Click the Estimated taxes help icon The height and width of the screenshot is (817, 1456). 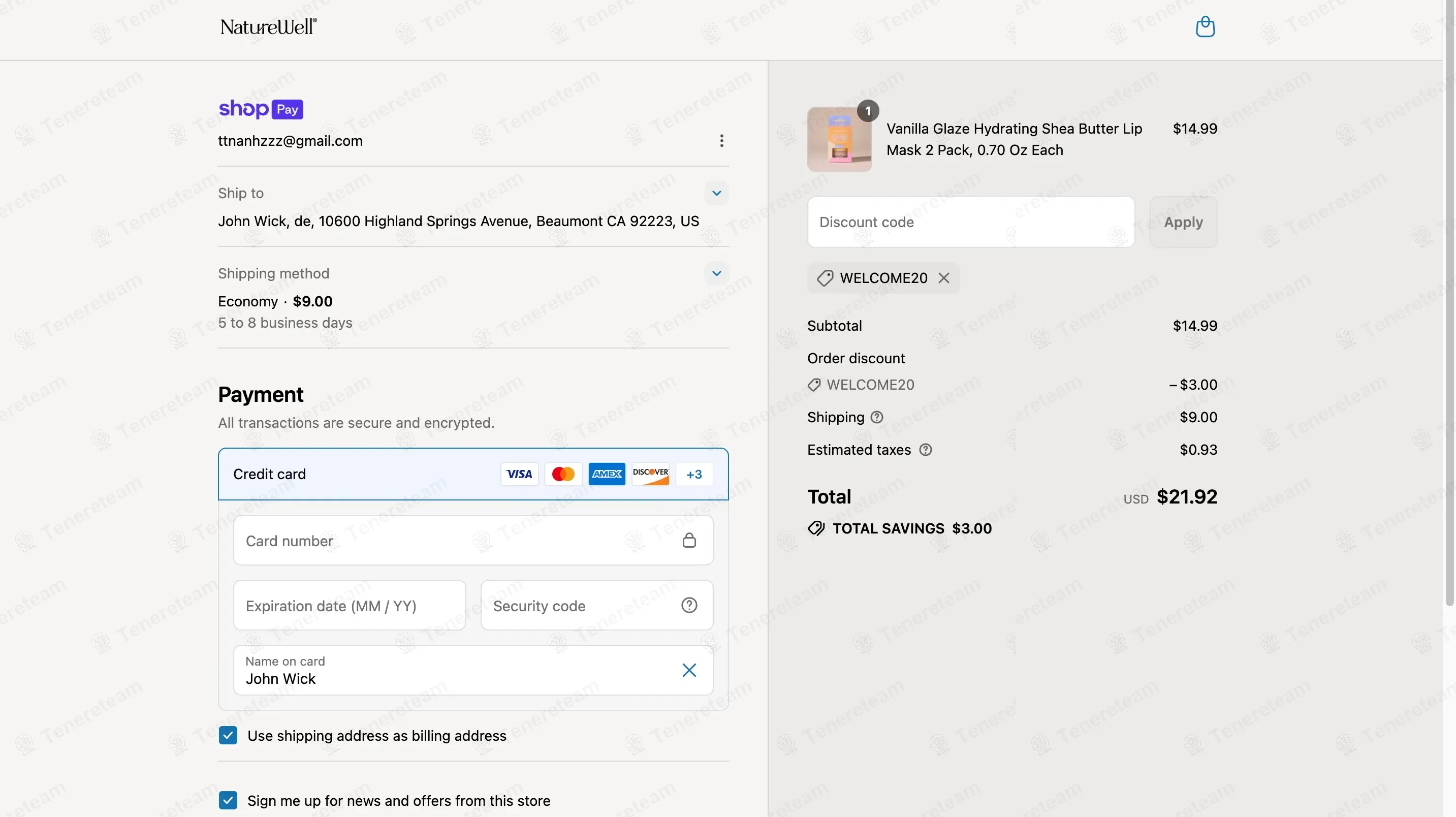pyautogui.click(x=925, y=450)
